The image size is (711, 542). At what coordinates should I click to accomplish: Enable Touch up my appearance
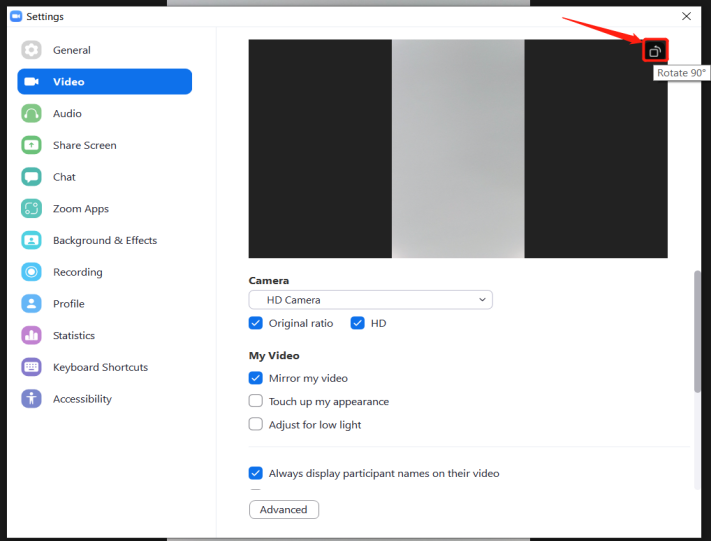(x=256, y=401)
